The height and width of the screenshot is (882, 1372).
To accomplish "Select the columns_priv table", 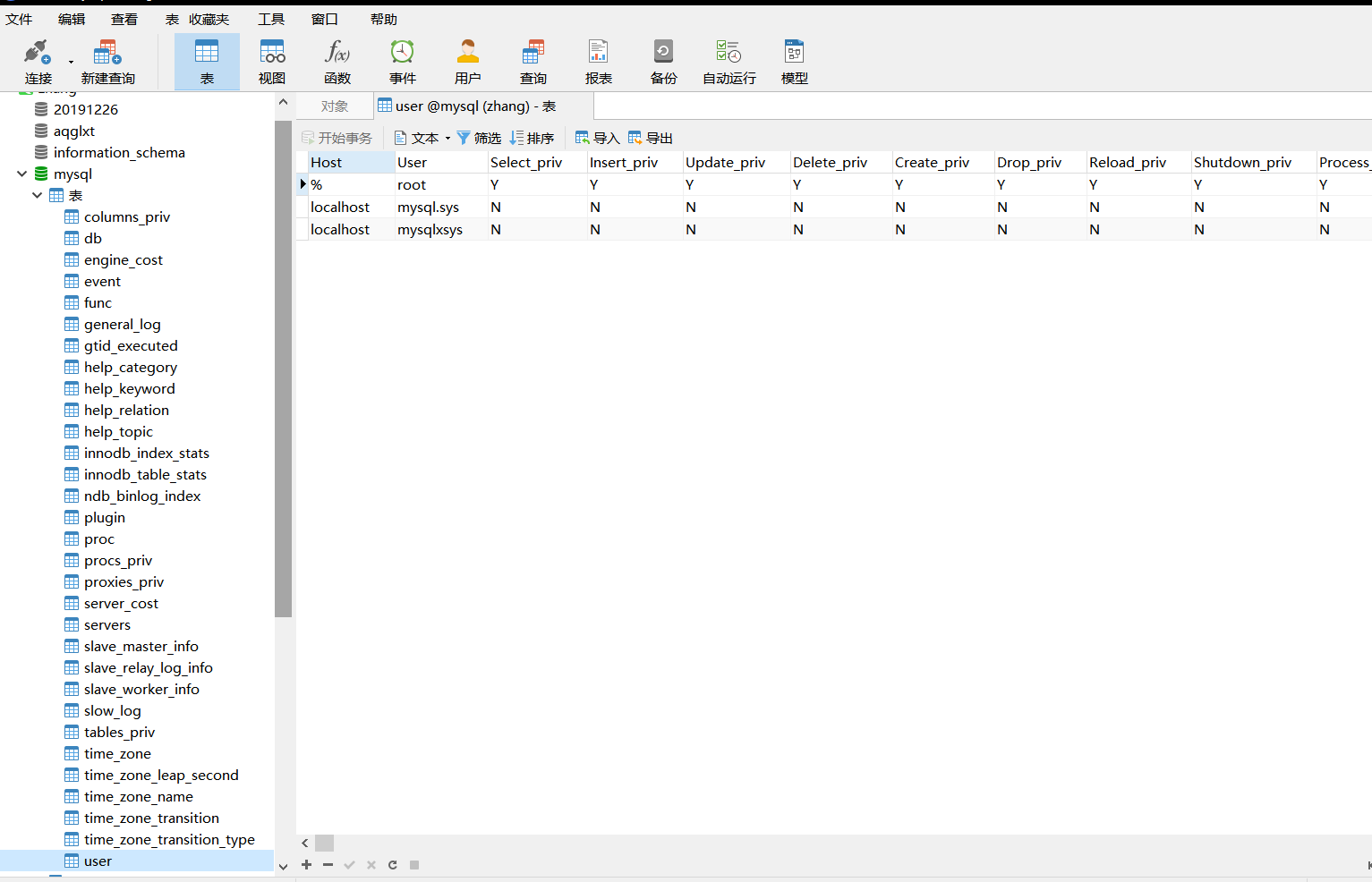I will click(127, 216).
